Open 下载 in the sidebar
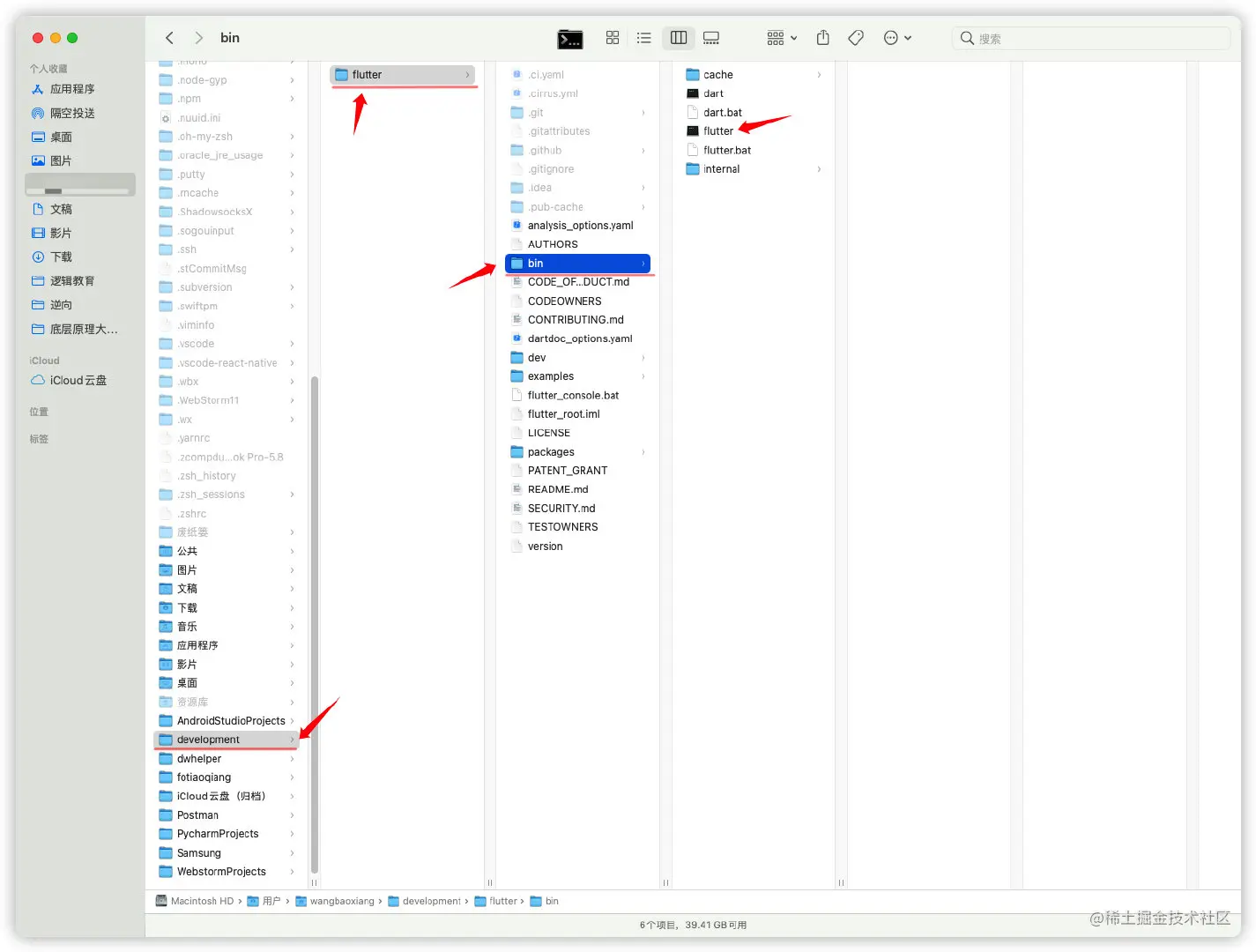Viewport: 1256px width, 952px height. [x=62, y=257]
